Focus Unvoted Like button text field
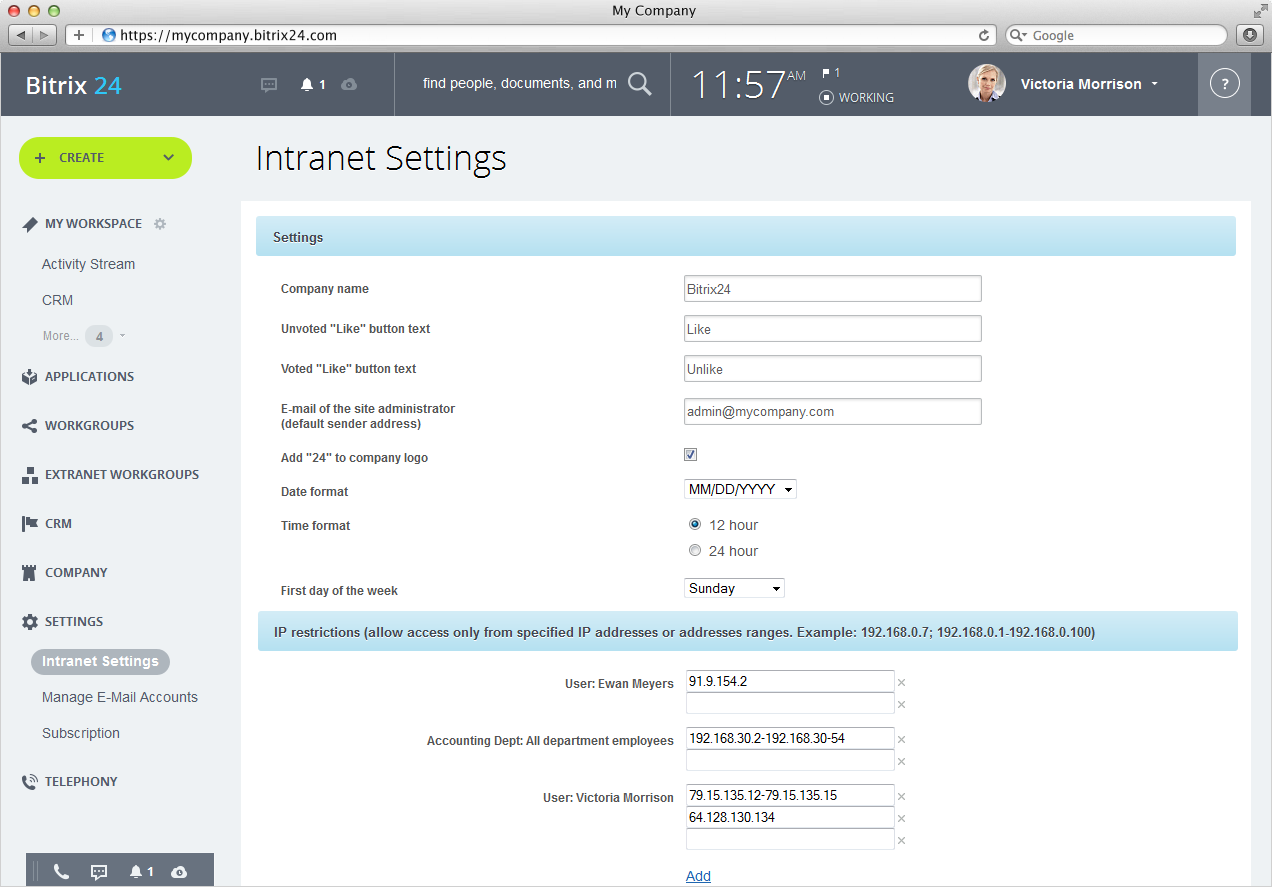1272x887 pixels. click(x=833, y=328)
